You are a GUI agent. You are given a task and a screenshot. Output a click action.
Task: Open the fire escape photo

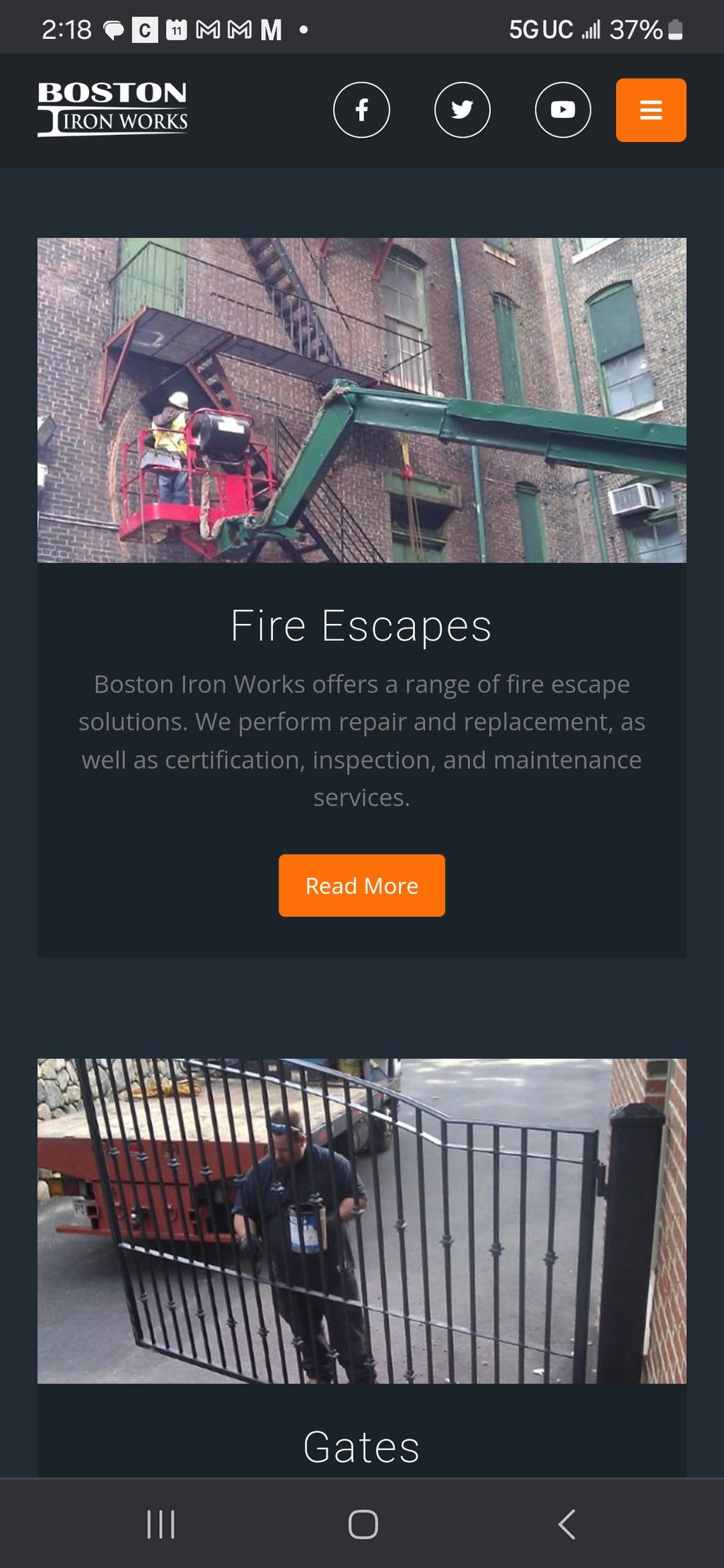(x=361, y=400)
